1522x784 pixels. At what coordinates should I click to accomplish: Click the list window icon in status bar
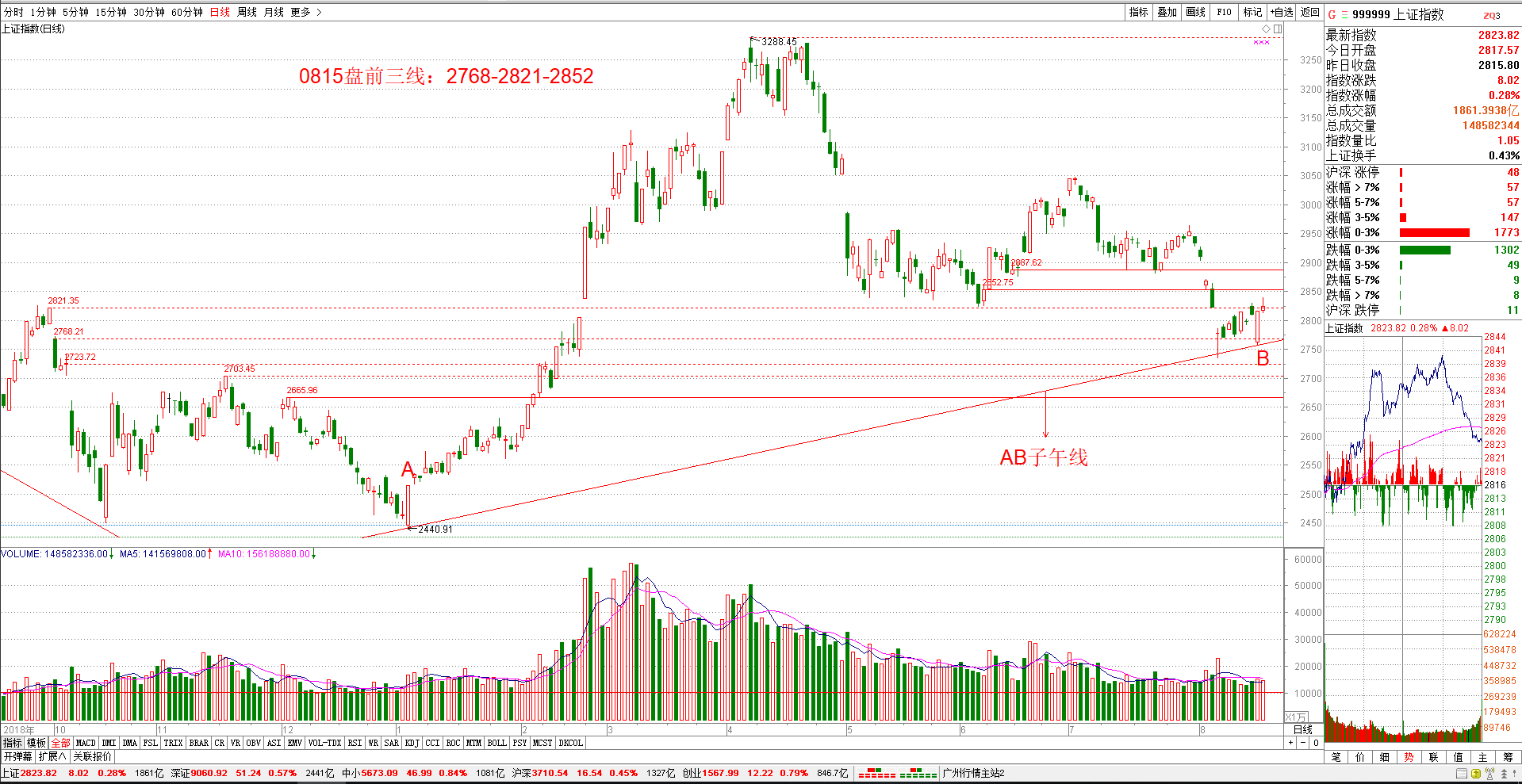click(x=1462, y=773)
